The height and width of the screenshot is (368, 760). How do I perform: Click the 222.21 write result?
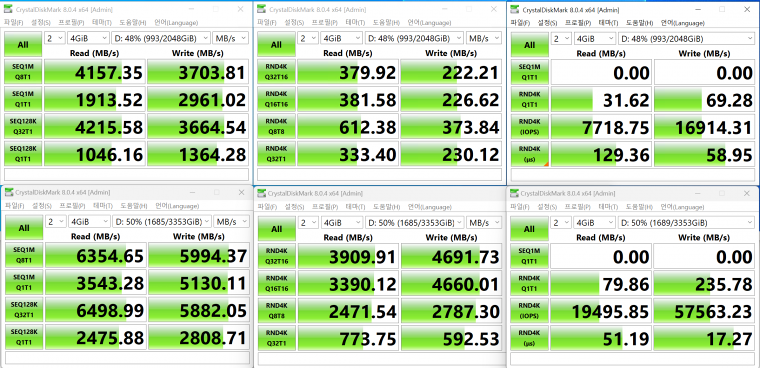(451, 72)
